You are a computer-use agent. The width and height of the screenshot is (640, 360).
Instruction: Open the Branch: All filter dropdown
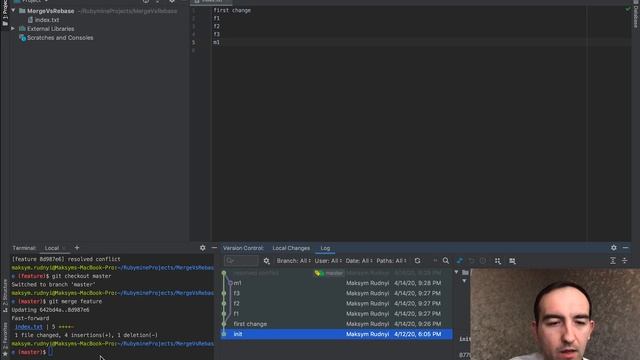293,261
